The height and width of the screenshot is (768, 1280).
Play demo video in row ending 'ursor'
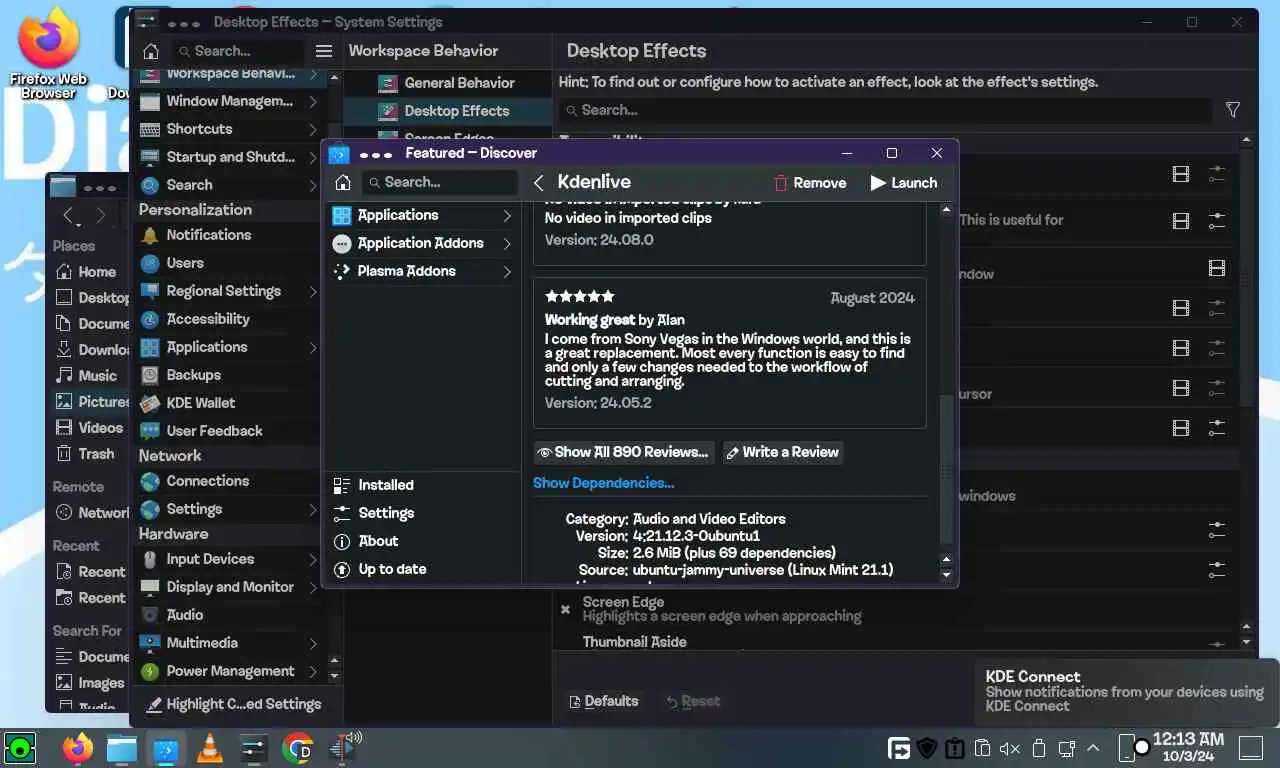1181,389
